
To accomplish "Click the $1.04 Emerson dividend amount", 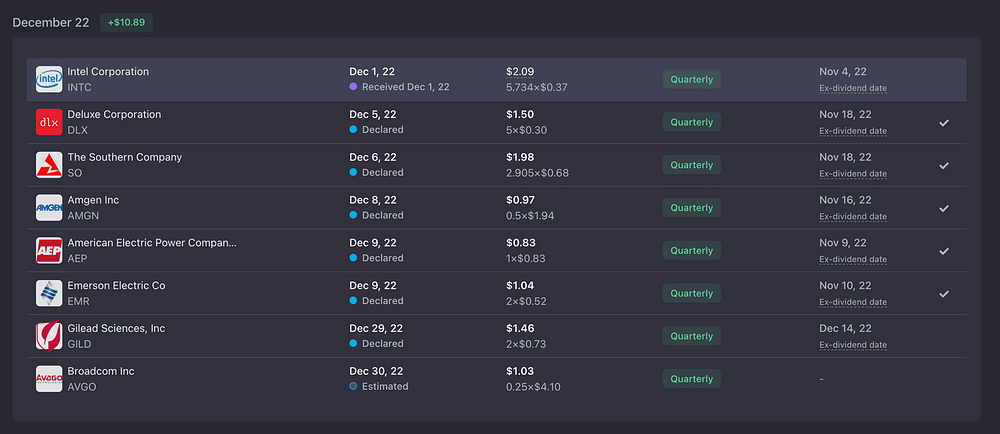I will coord(520,286).
